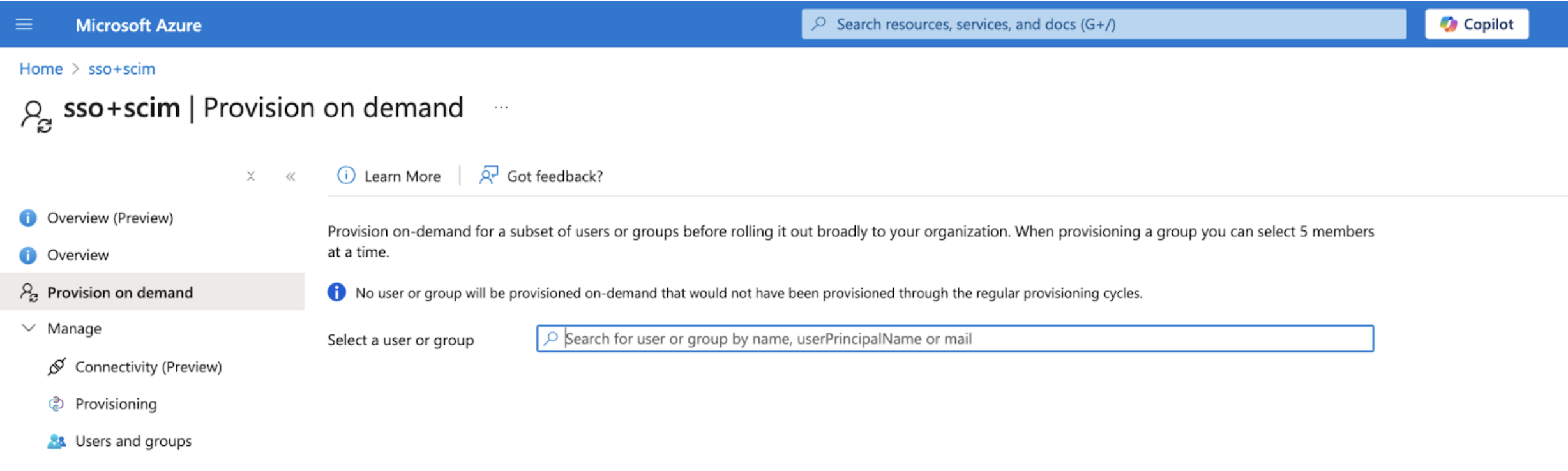Go to Home via breadcrumb

pos(41,68)
